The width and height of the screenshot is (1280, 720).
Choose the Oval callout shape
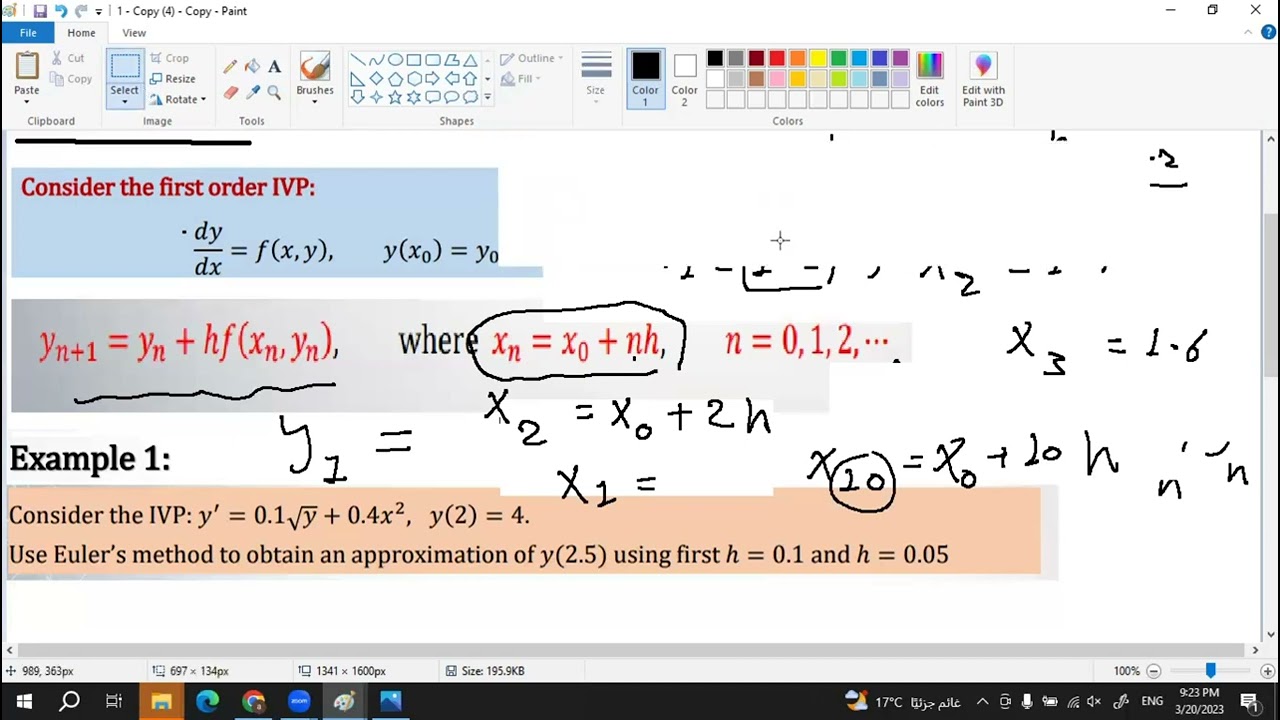pyautogui.click(x=451, y=97)
